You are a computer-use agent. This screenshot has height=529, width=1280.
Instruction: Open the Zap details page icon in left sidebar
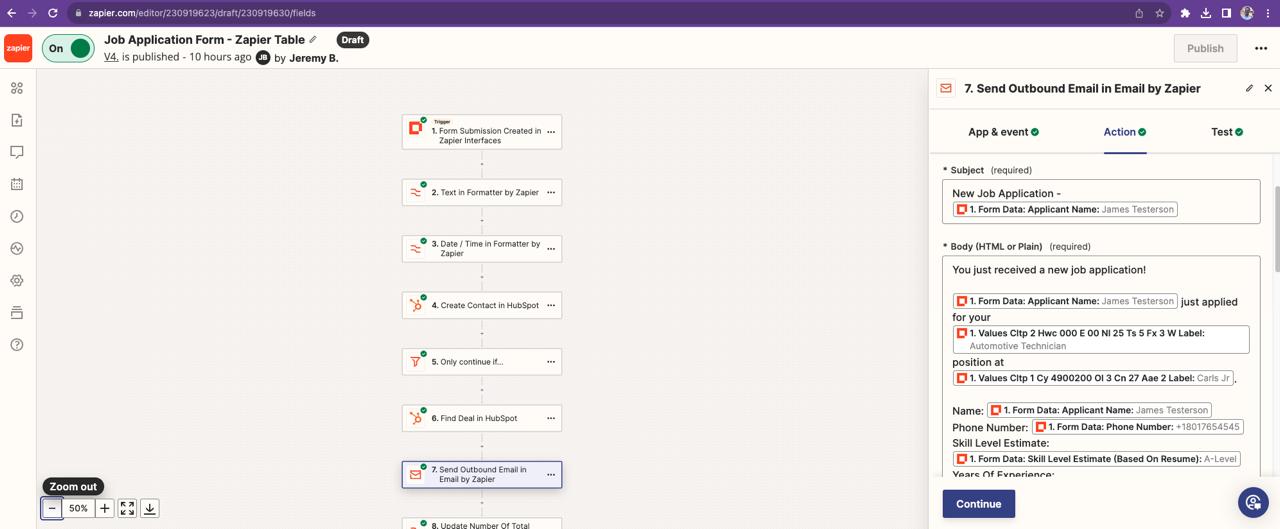pyautogui.click(x=17, y=120)
